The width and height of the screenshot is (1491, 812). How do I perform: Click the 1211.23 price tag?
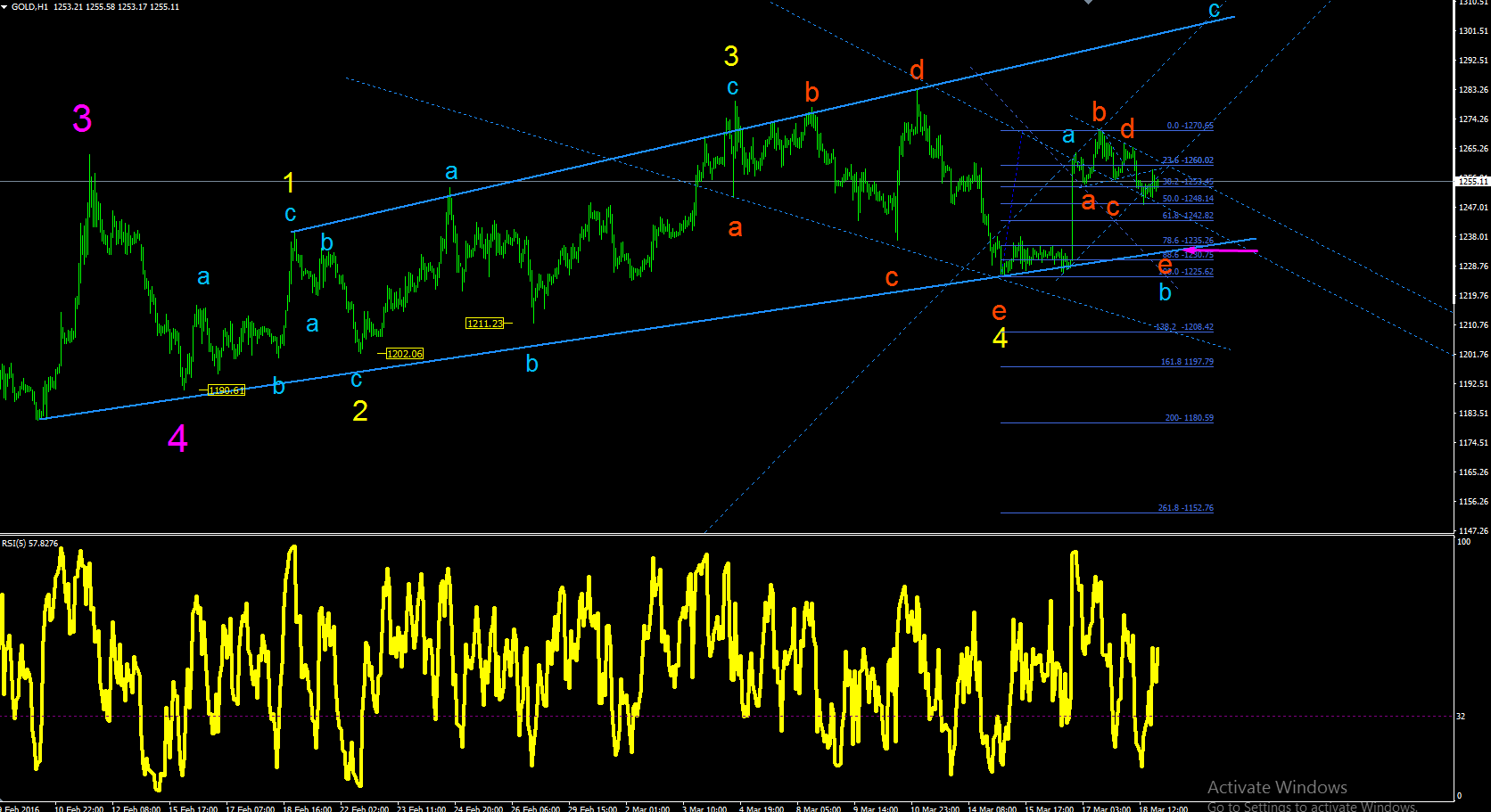click(485, 324)
